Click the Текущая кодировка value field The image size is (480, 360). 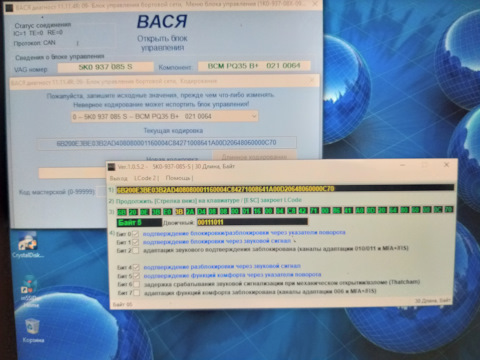(166, 143)
